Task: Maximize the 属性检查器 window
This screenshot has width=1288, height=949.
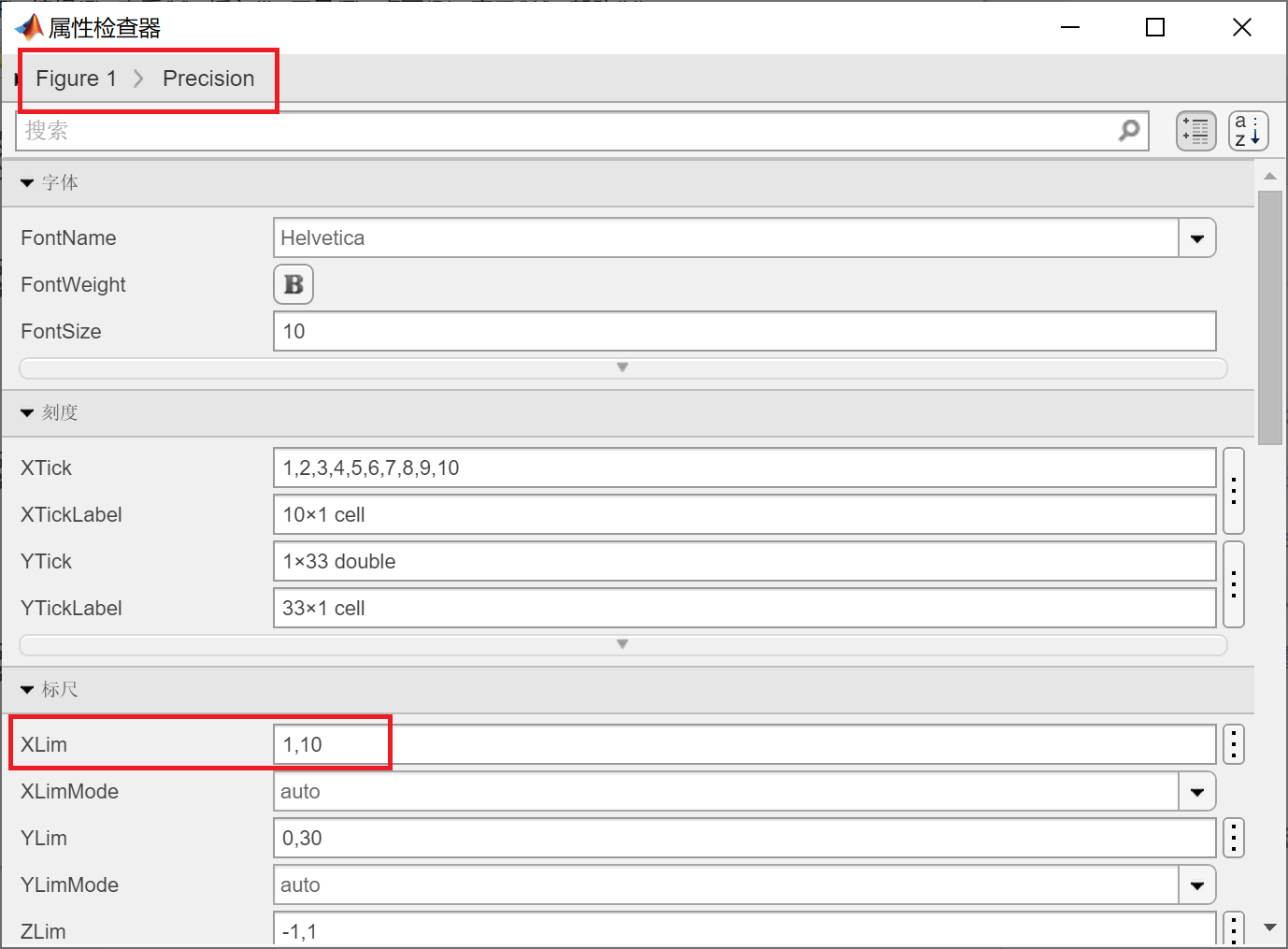Action: click(1155, 27)
